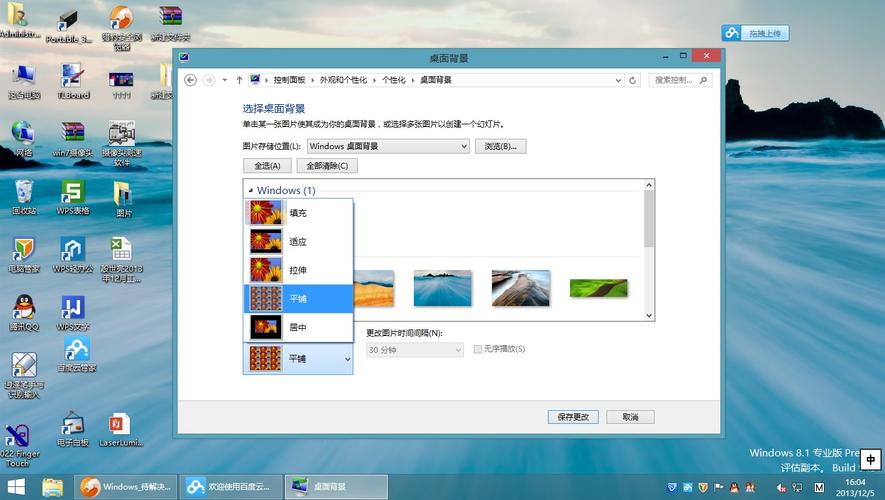Toggle the 无序播放(S) checkbox
Viewport: 885px width, 500px height.
point(478,349)
